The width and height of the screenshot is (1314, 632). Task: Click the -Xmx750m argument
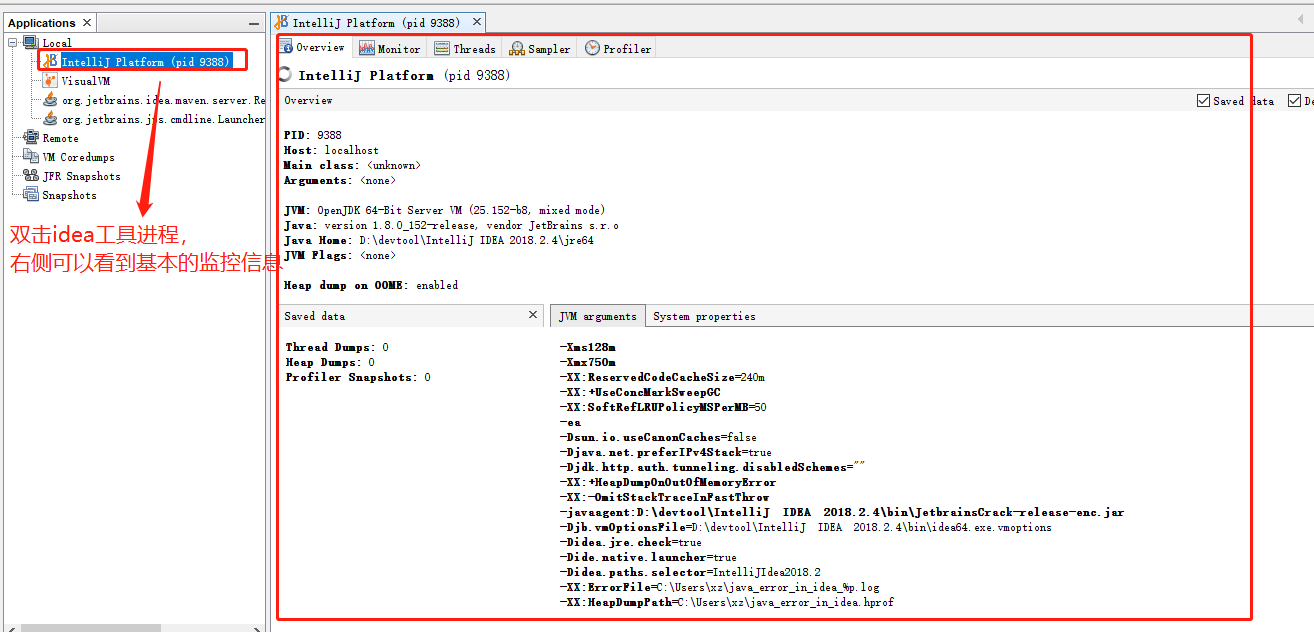click(x=587, y=362)
